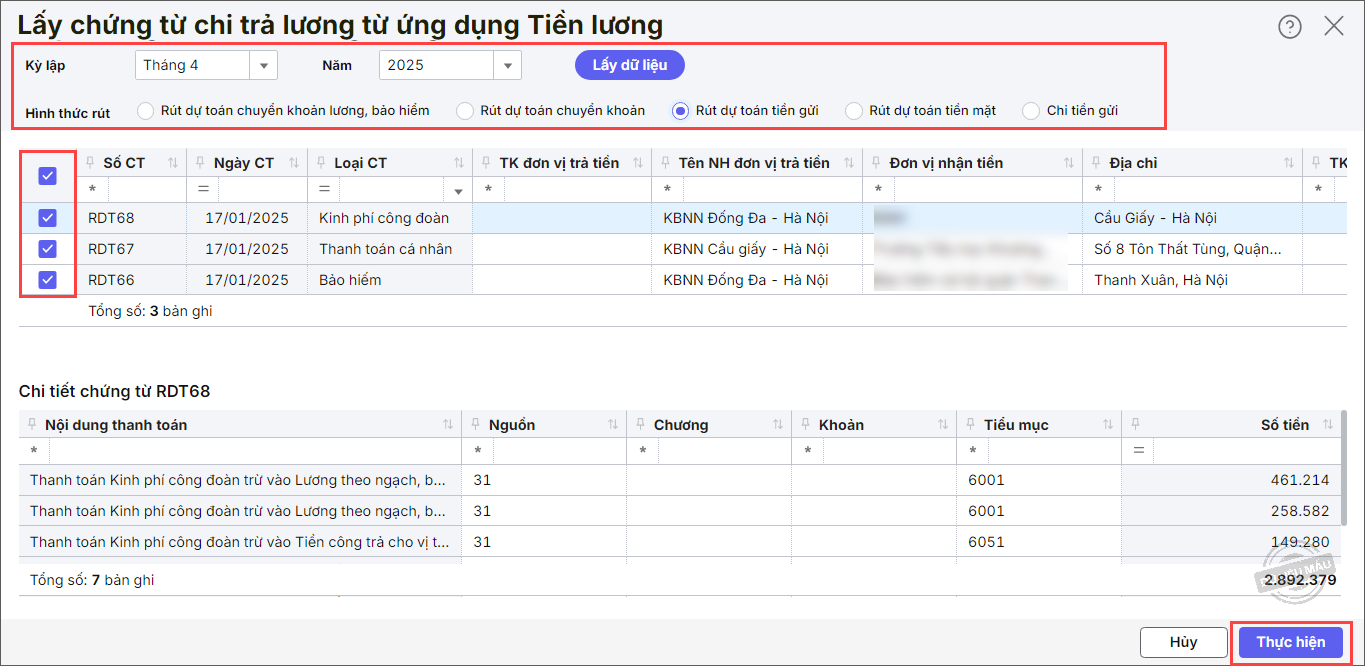Open the help question mark icon

click(1290, 27)
